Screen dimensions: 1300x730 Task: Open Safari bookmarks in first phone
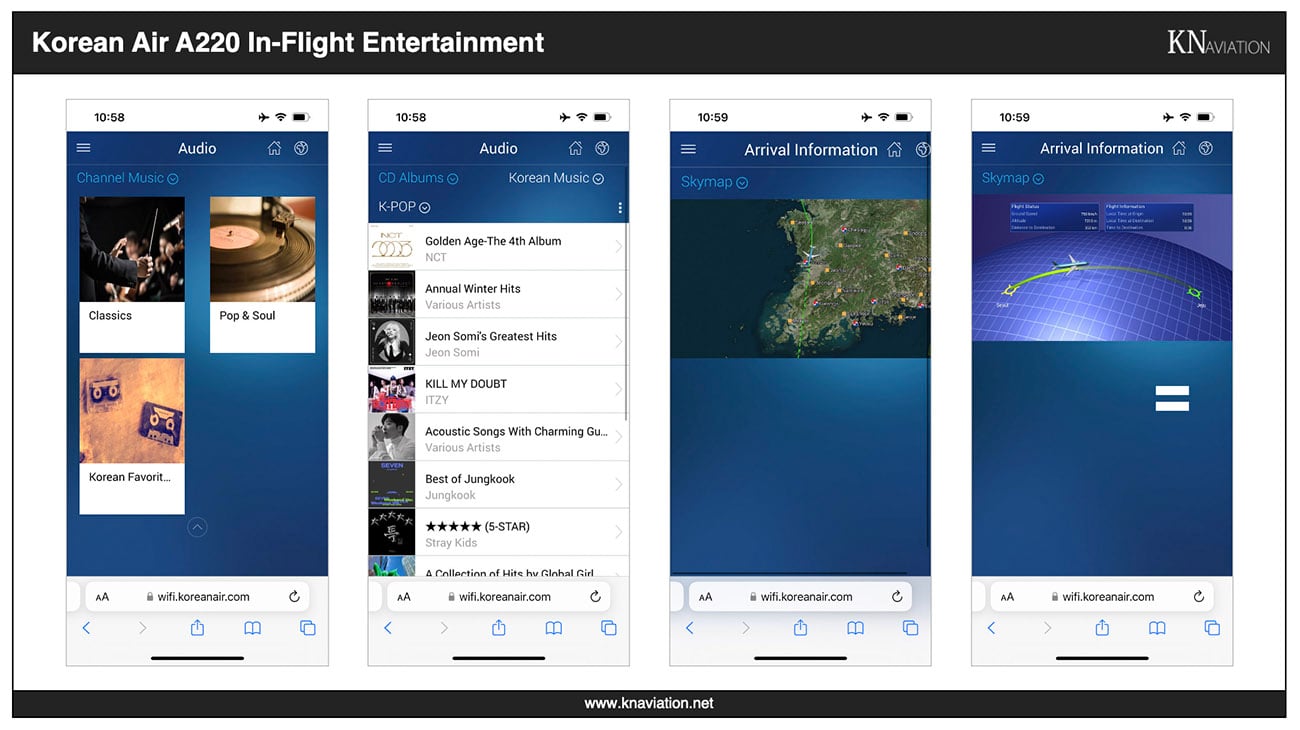253,628
